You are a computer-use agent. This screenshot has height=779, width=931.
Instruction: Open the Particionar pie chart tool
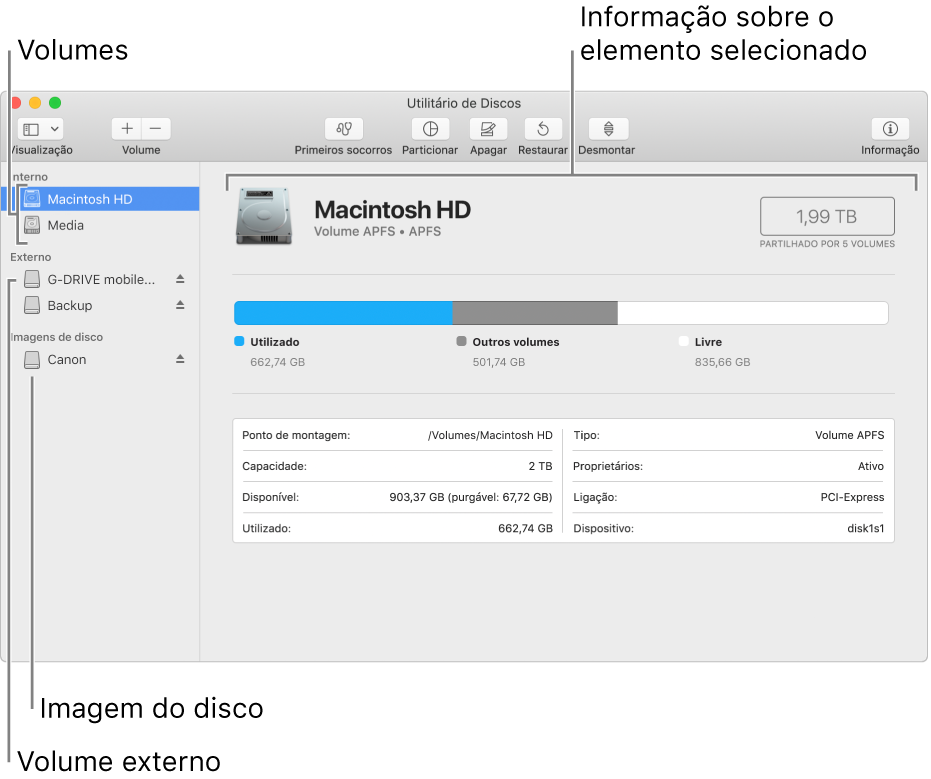point(430,129)
